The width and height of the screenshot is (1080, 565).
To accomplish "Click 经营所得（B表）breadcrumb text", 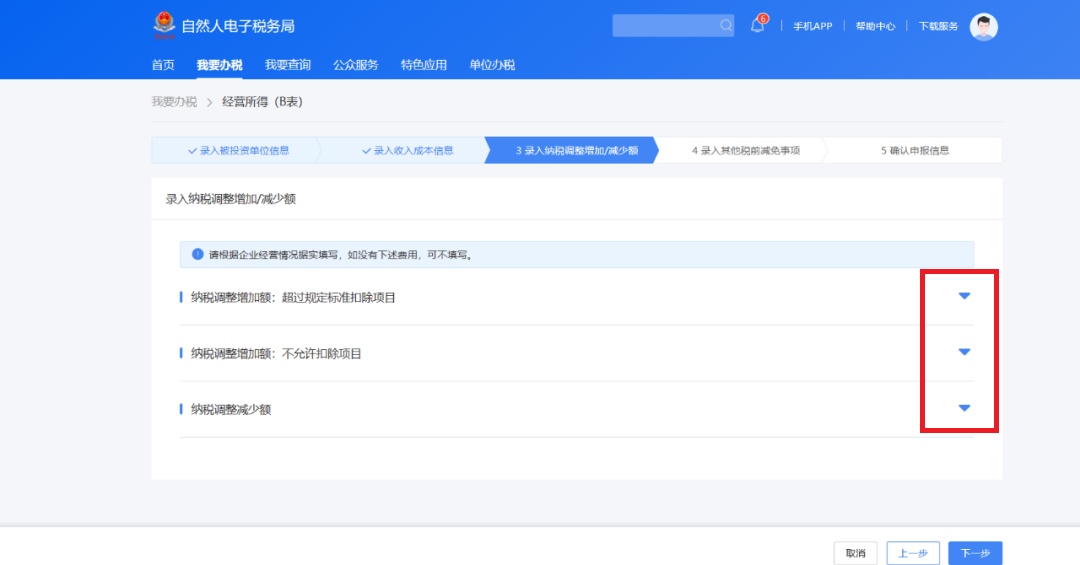I will (x=262, y=102).
